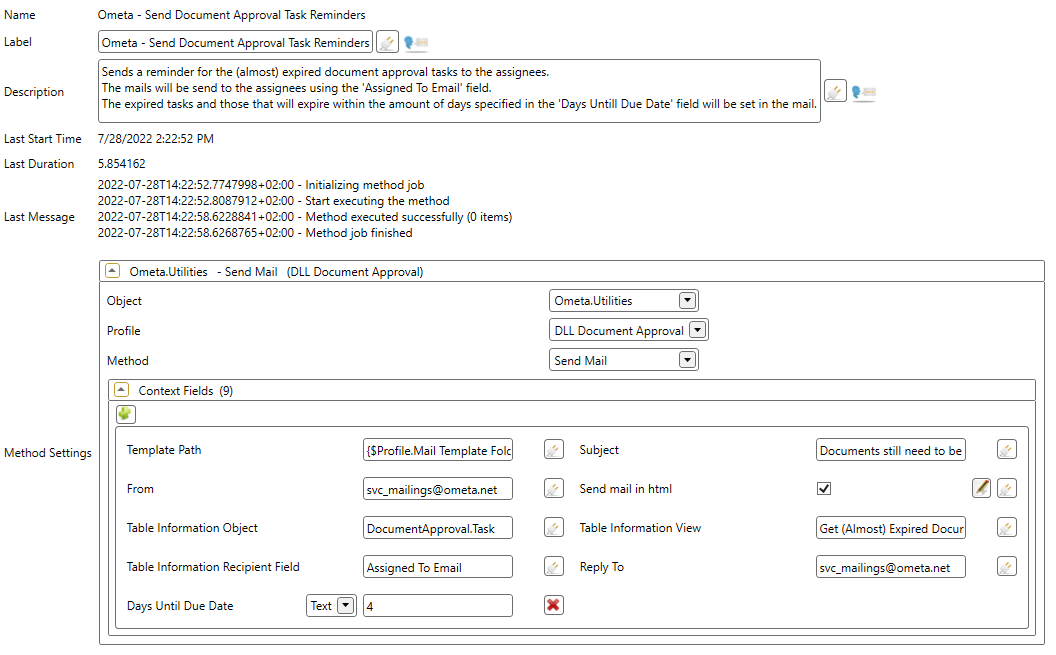Click the plug icon beside the Description box
Viewport: 1056px width, 655px height.
click(x=836, y=91)
